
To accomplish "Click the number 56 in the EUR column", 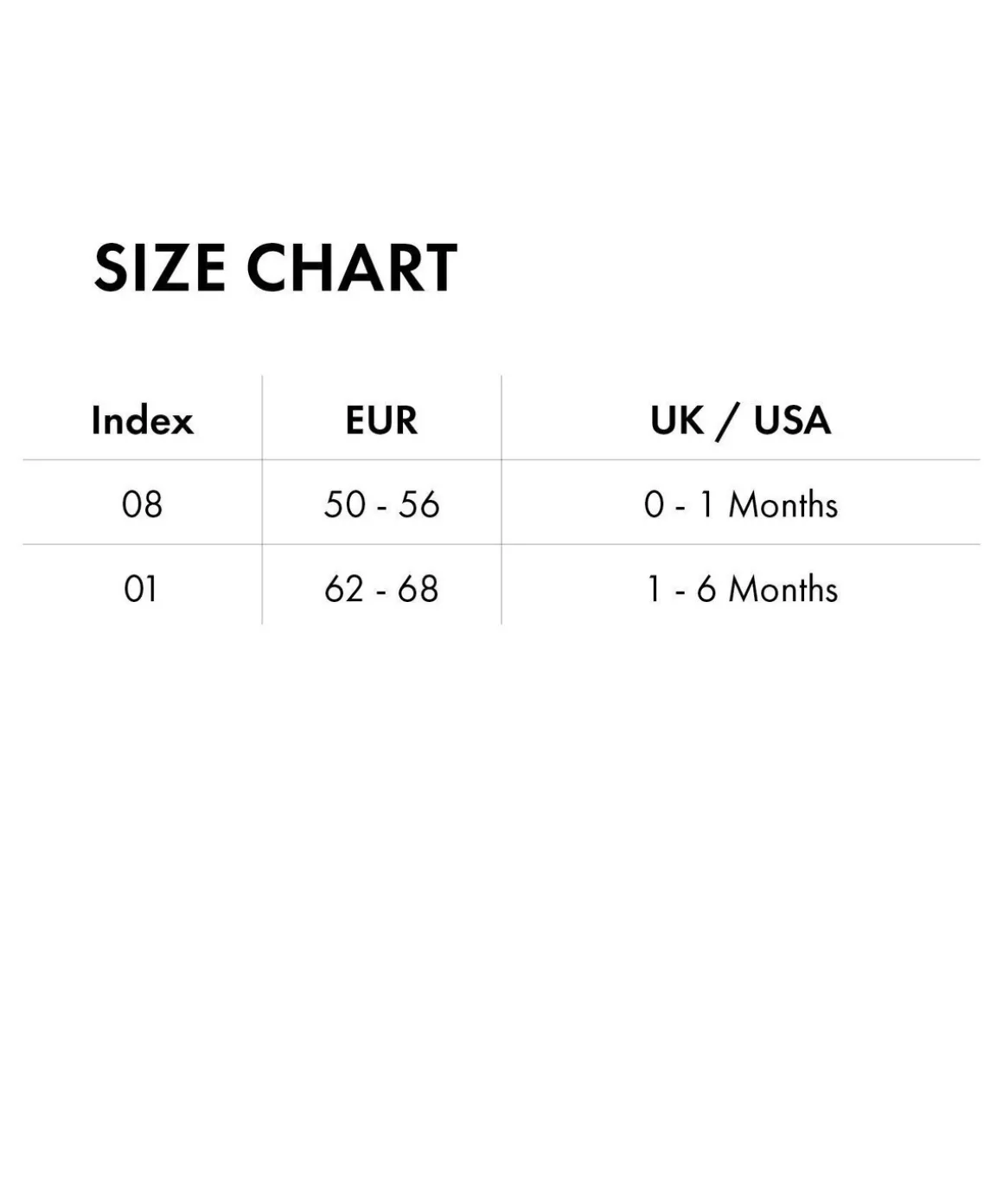I will coord(418,504).
